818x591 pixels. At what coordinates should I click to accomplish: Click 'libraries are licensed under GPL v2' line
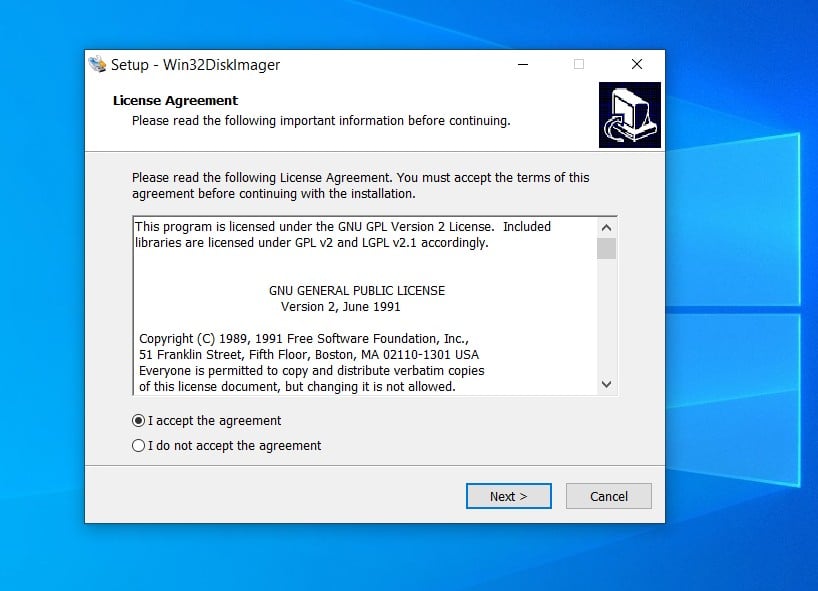[x=311, y=243]
